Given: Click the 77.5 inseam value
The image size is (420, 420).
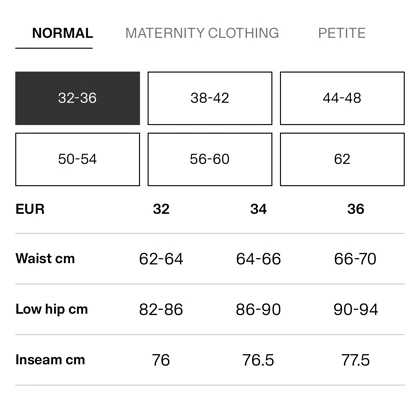Looking at the screenshot, I should point(356,360).
